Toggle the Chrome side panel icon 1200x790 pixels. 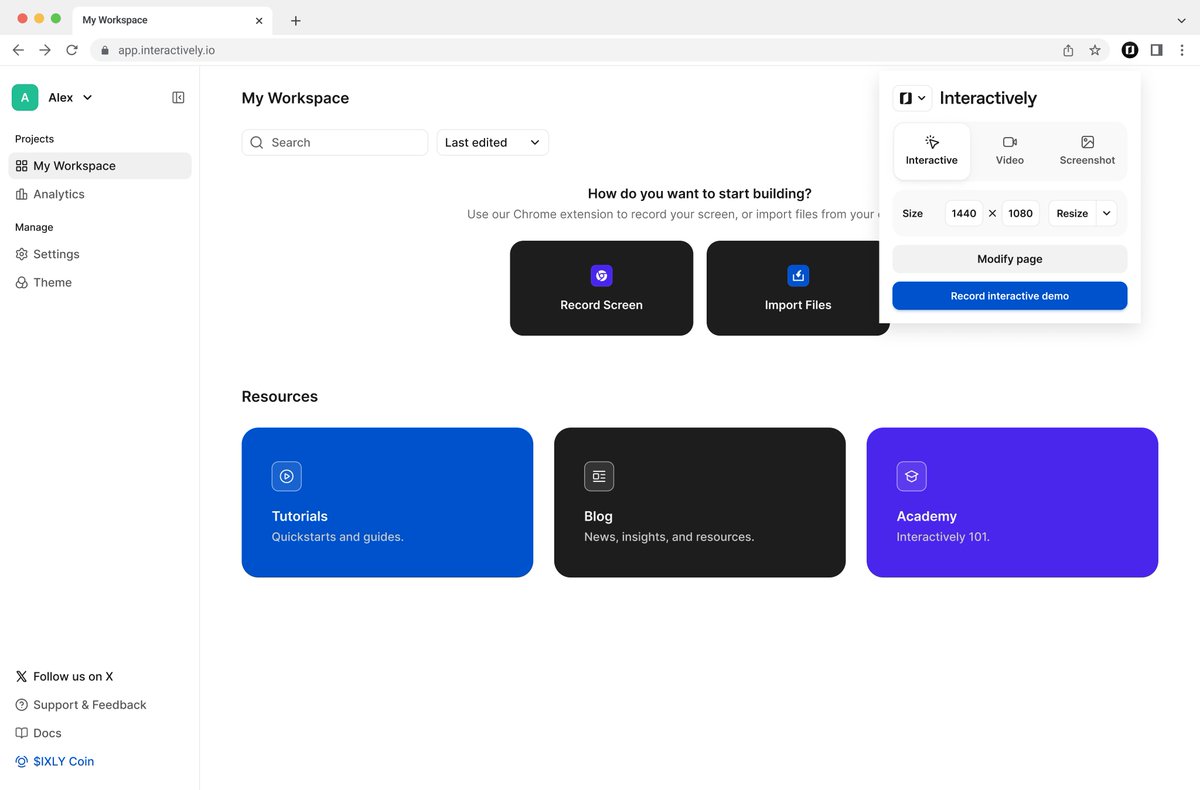[1157, 50]
